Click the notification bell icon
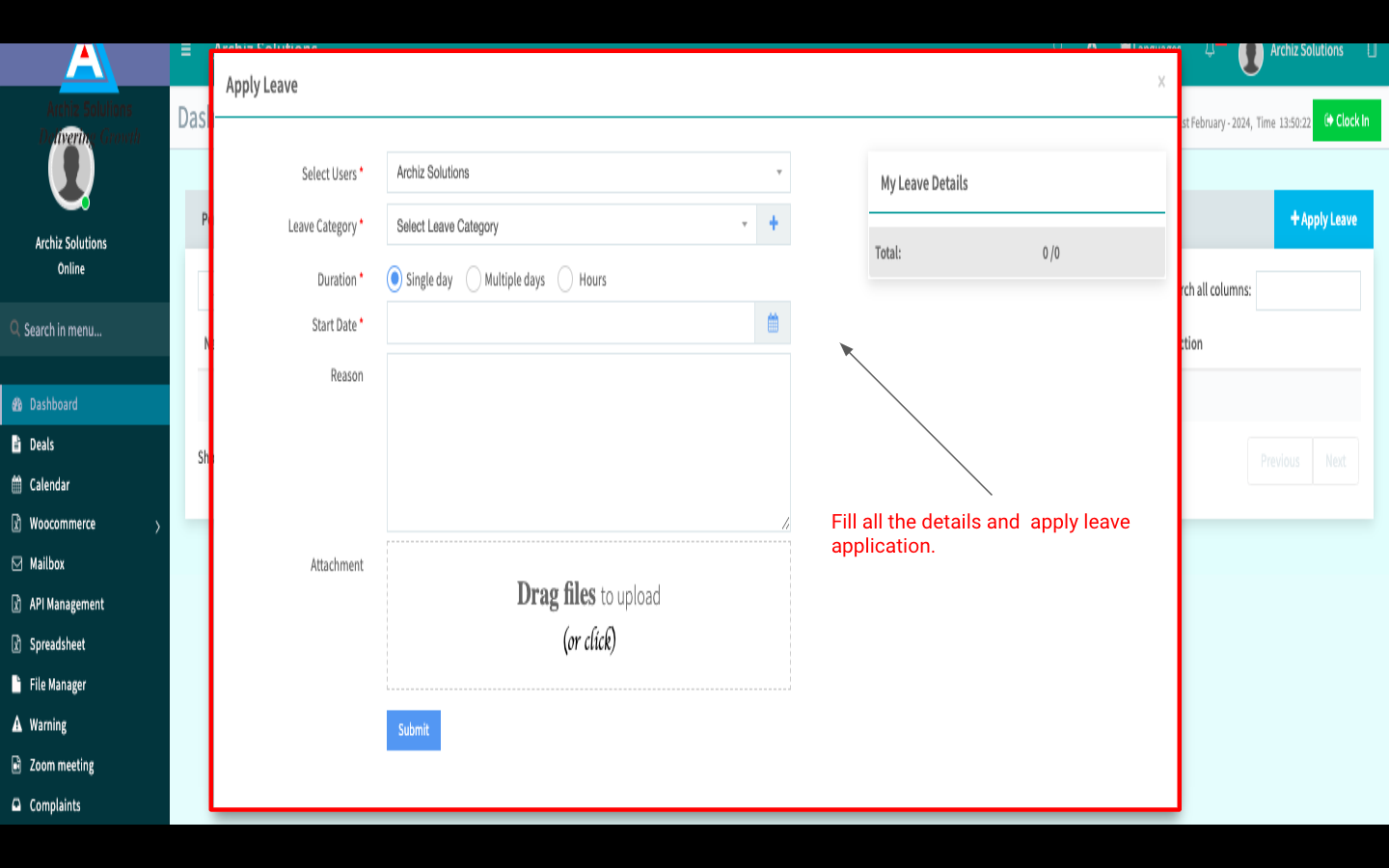1389x868 pixels. coord(1210,50)
